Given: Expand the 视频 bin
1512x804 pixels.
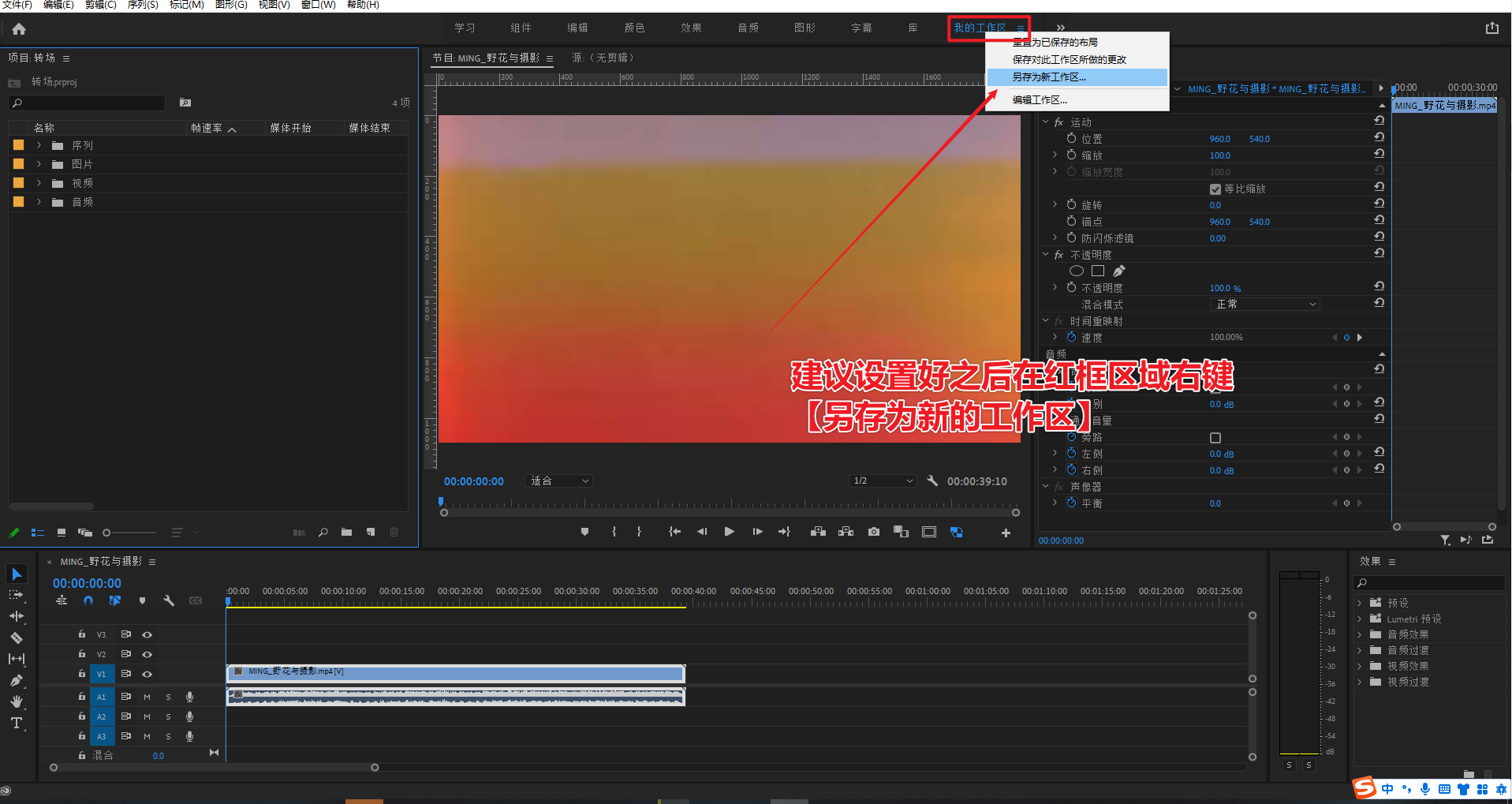Looking at the screenshot, I should point(39,183).
